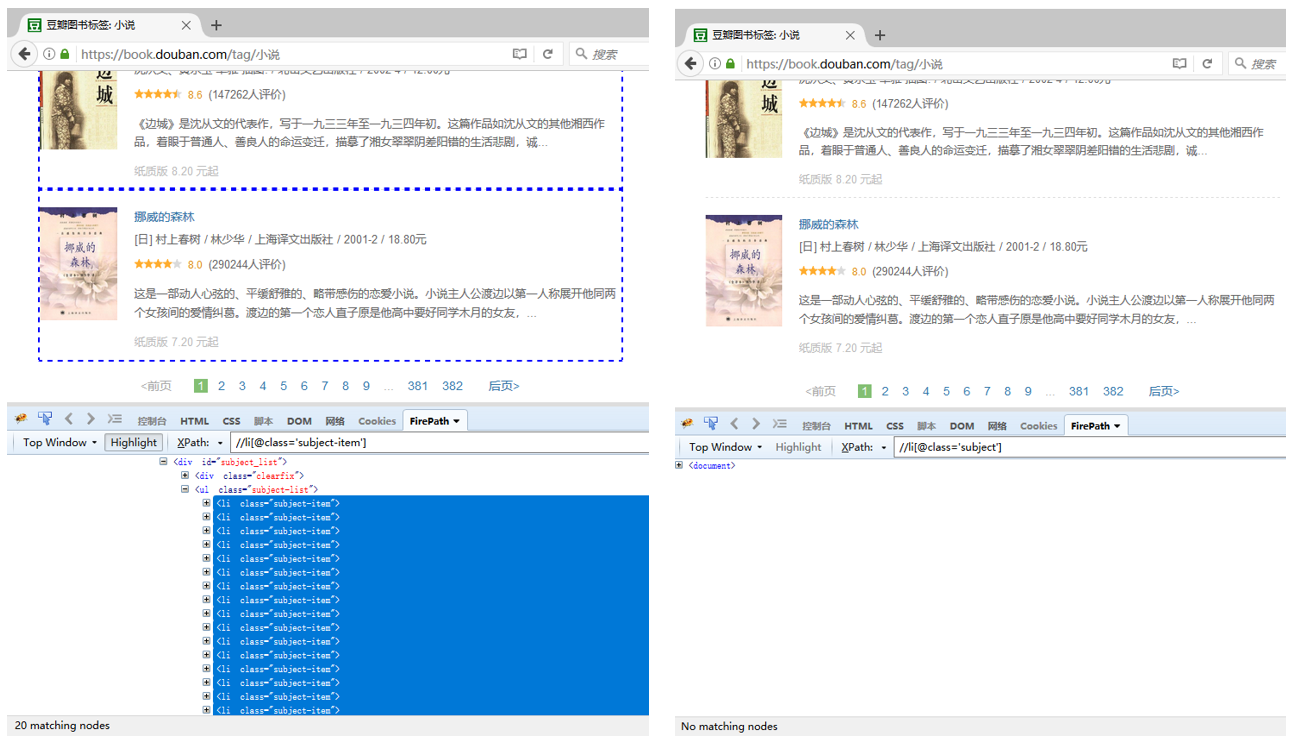Collapse the div id="subject_list" node
This screenshot has height=747, width=1298.
pyautogui.click(x=163, y=462)
